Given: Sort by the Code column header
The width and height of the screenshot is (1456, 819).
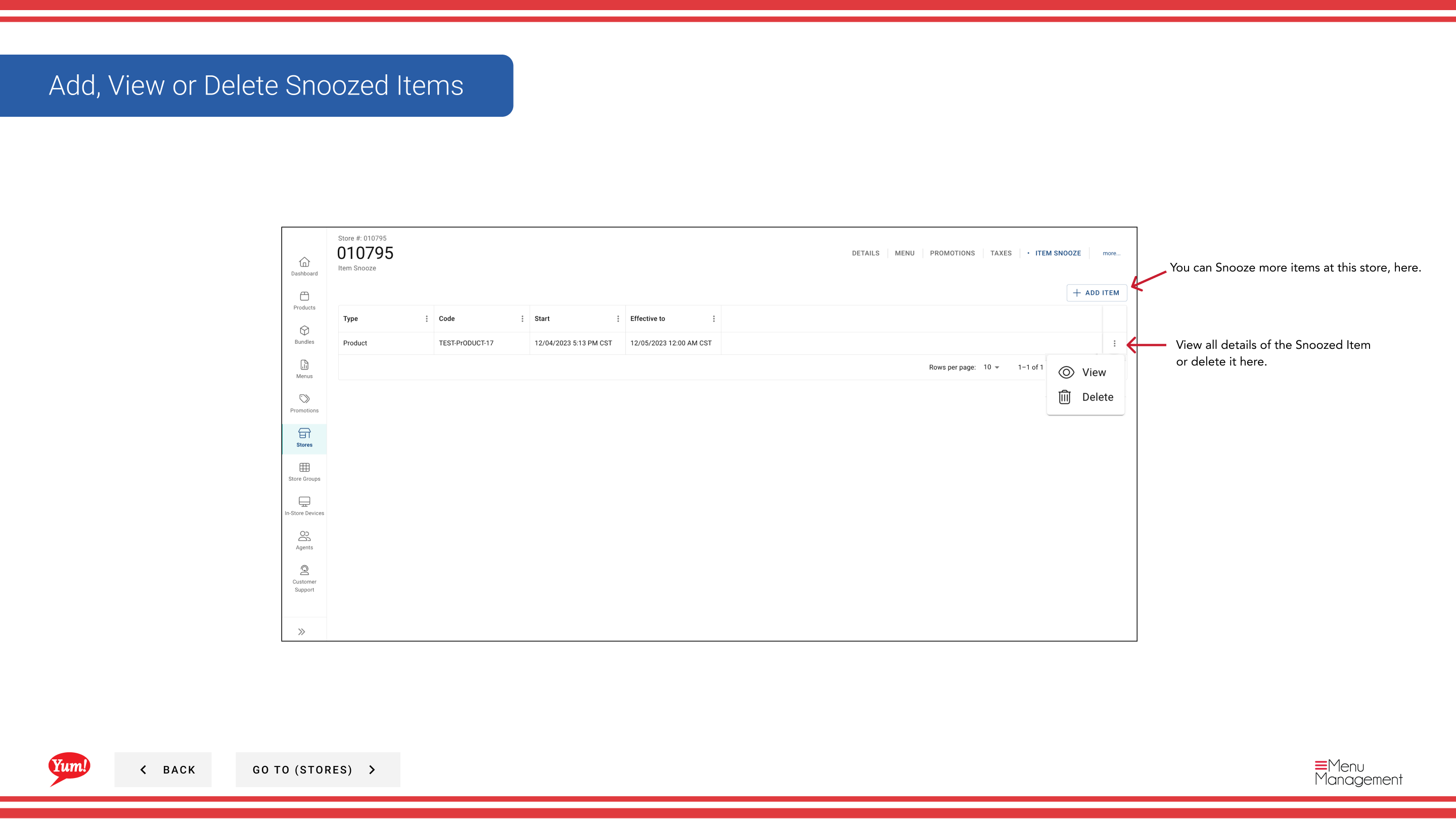Looking at the screenshot, I should coord(446,319).
